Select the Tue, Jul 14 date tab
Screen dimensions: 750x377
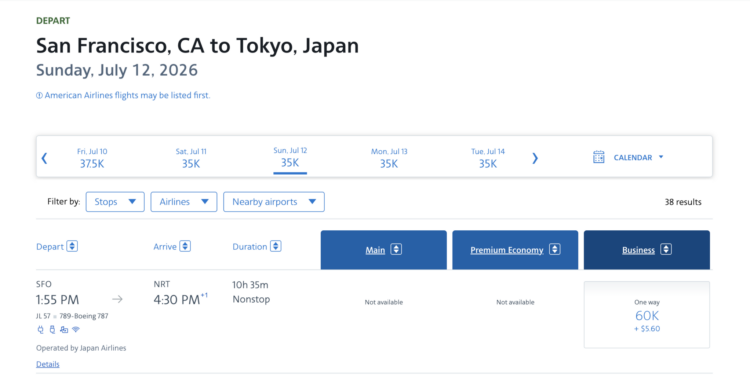[x=488, y=158]
